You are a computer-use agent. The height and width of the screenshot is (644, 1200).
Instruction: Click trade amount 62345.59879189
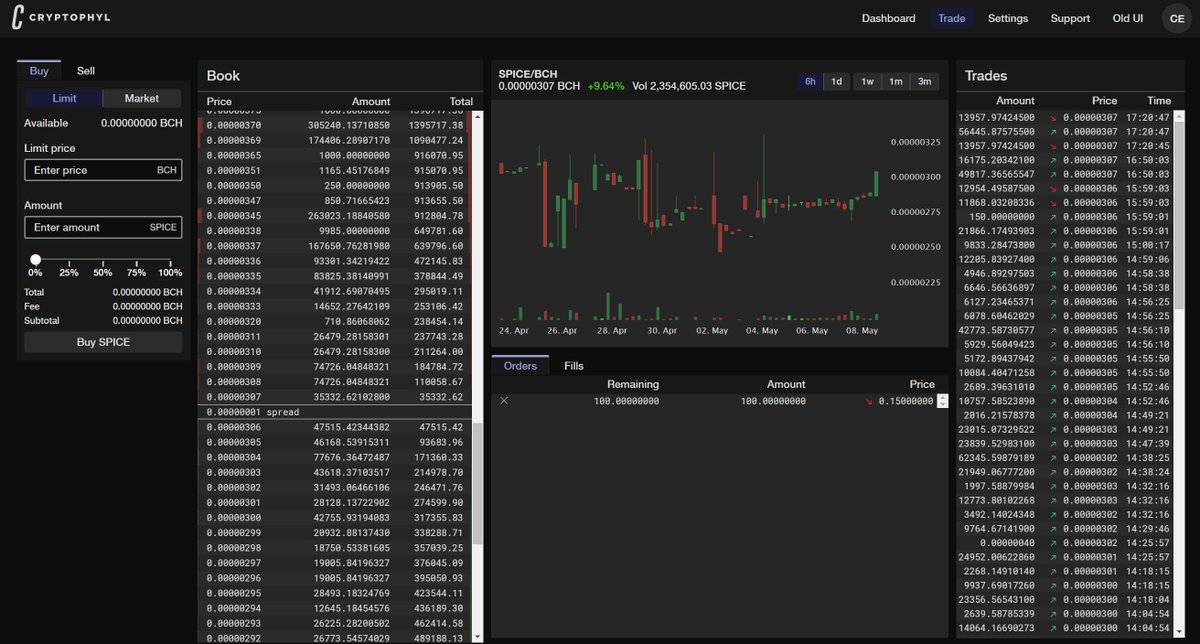[996, 457]
